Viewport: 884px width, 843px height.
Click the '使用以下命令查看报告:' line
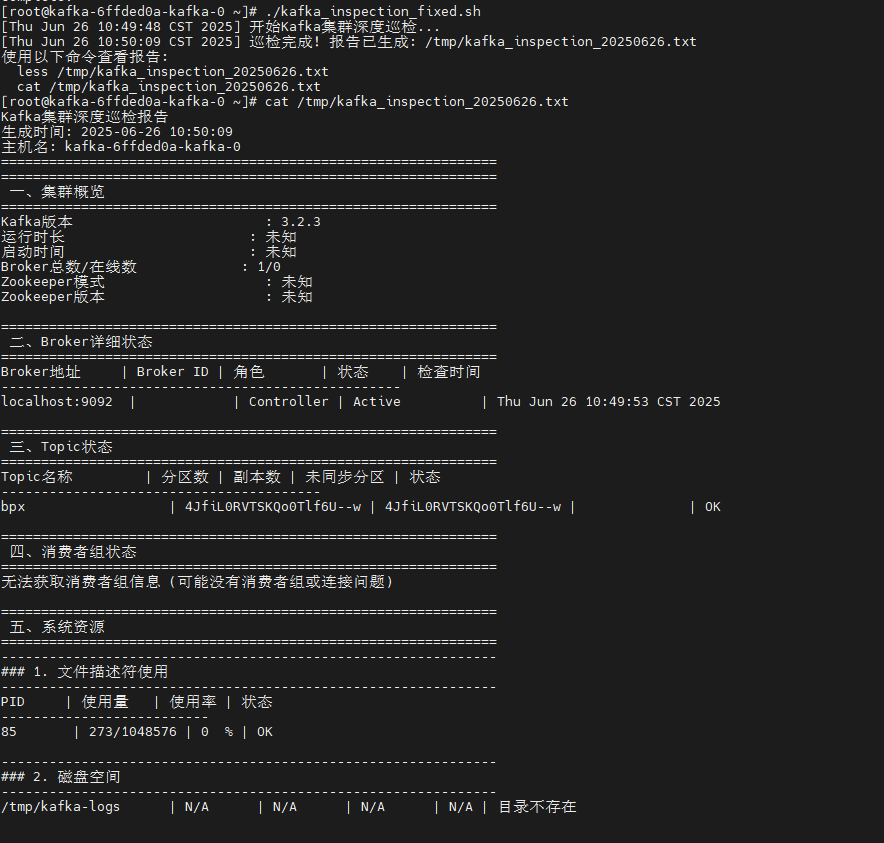click(85, 56)
